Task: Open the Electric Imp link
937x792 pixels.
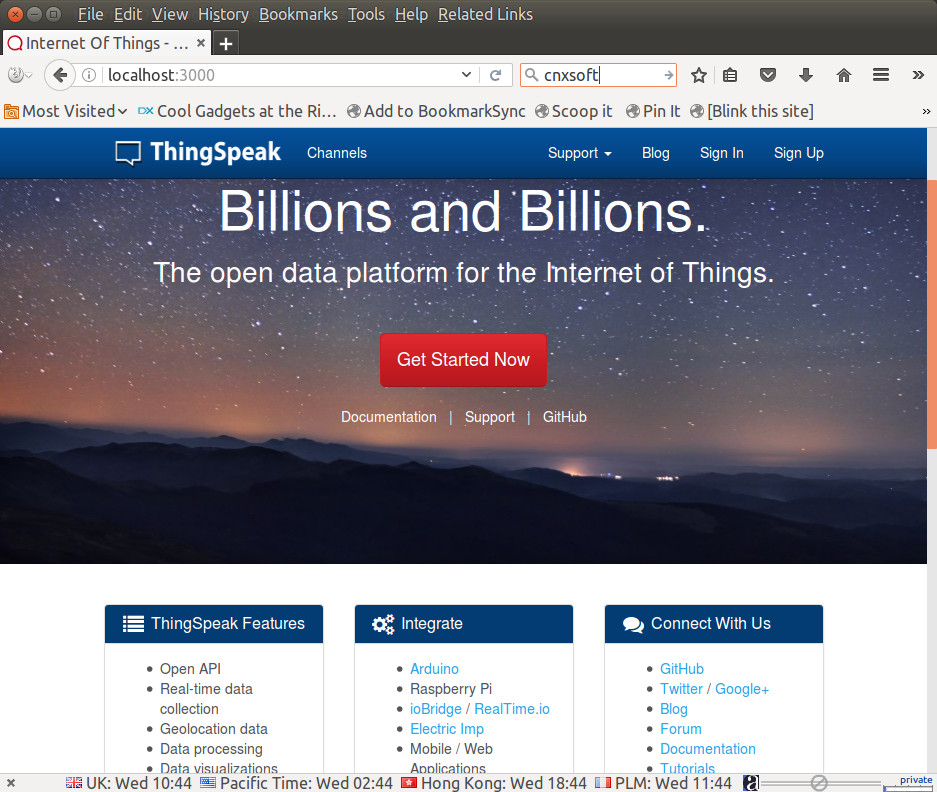Action: pyautogui.click(x=447, y=729)
